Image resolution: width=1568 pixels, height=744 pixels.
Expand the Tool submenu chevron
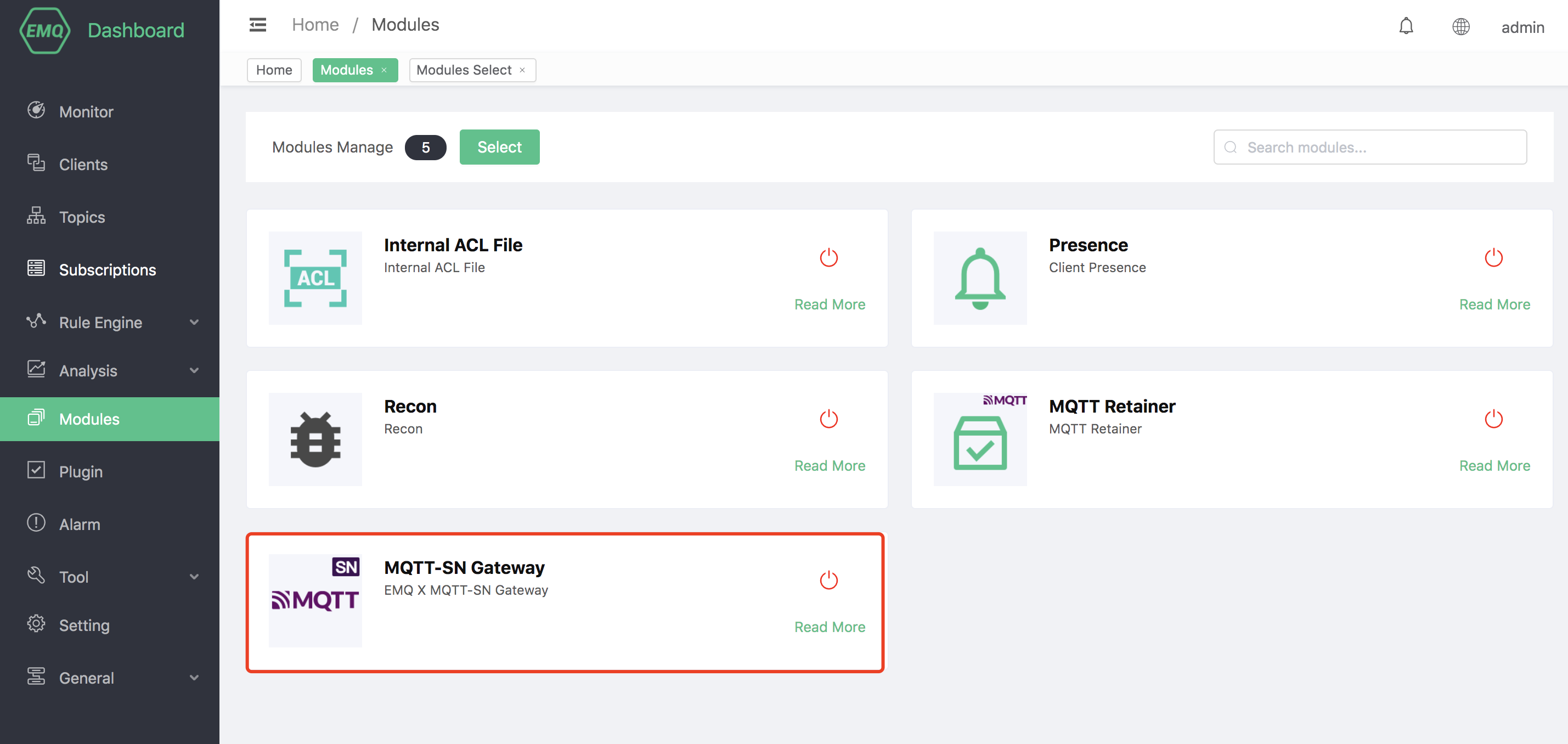tap(194, 577)
